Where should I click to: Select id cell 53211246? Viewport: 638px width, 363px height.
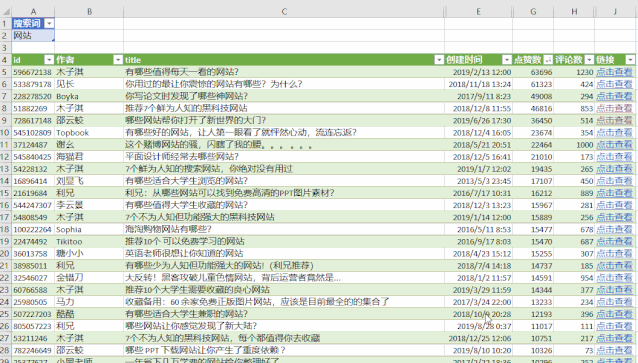(x=33, y=338)
